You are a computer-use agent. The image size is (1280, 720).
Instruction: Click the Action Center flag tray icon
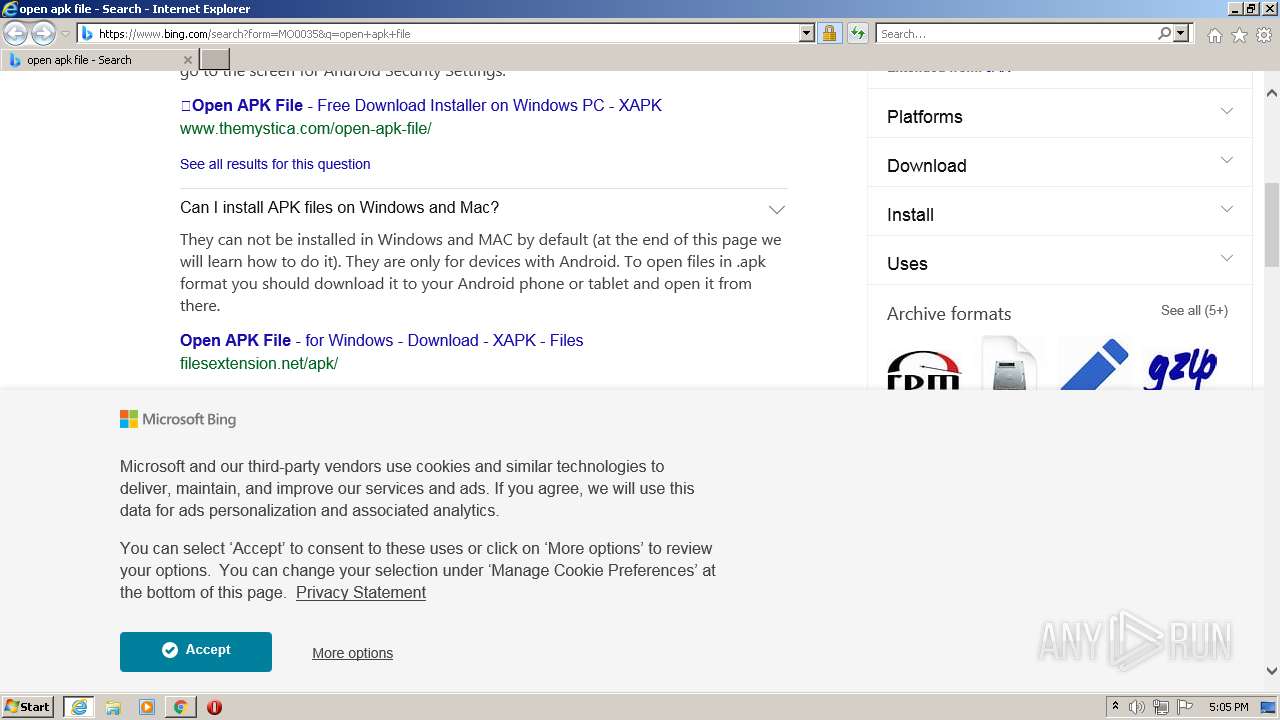click(x=1185, y=707)
